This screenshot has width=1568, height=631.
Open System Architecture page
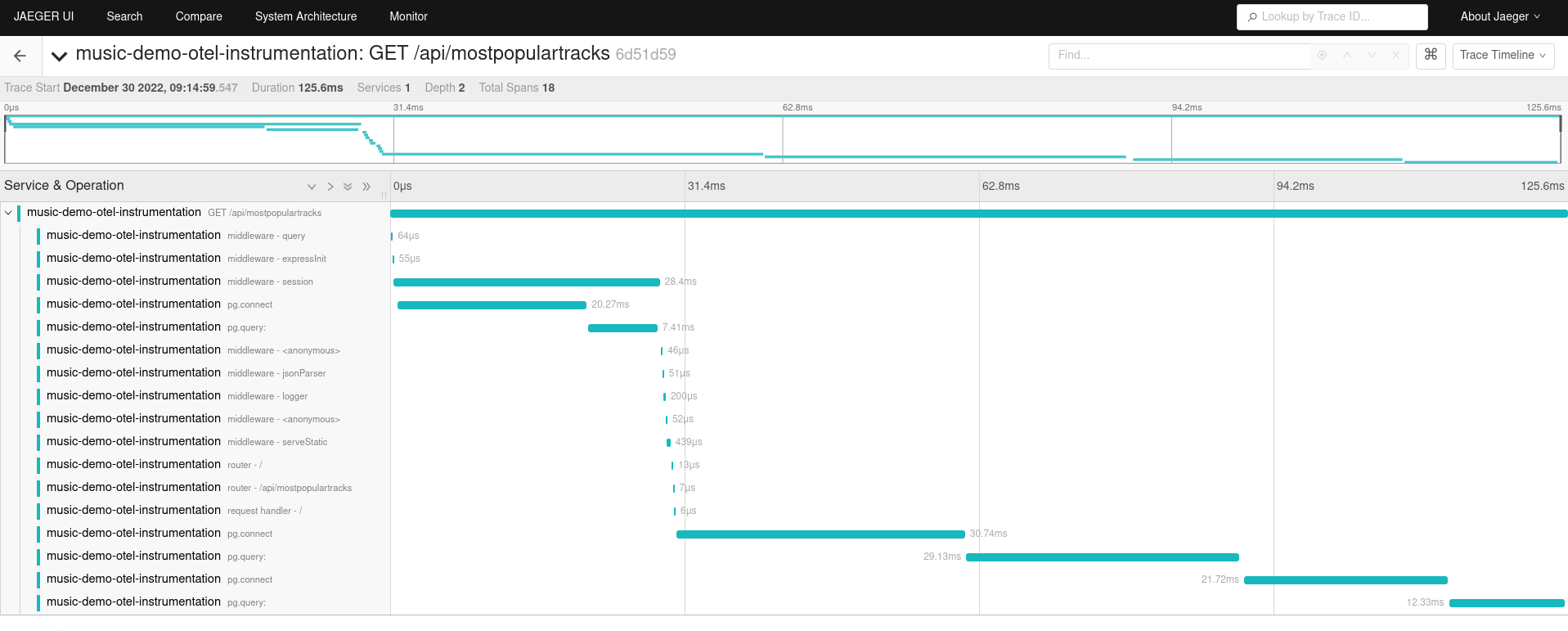tap(306, 16)
